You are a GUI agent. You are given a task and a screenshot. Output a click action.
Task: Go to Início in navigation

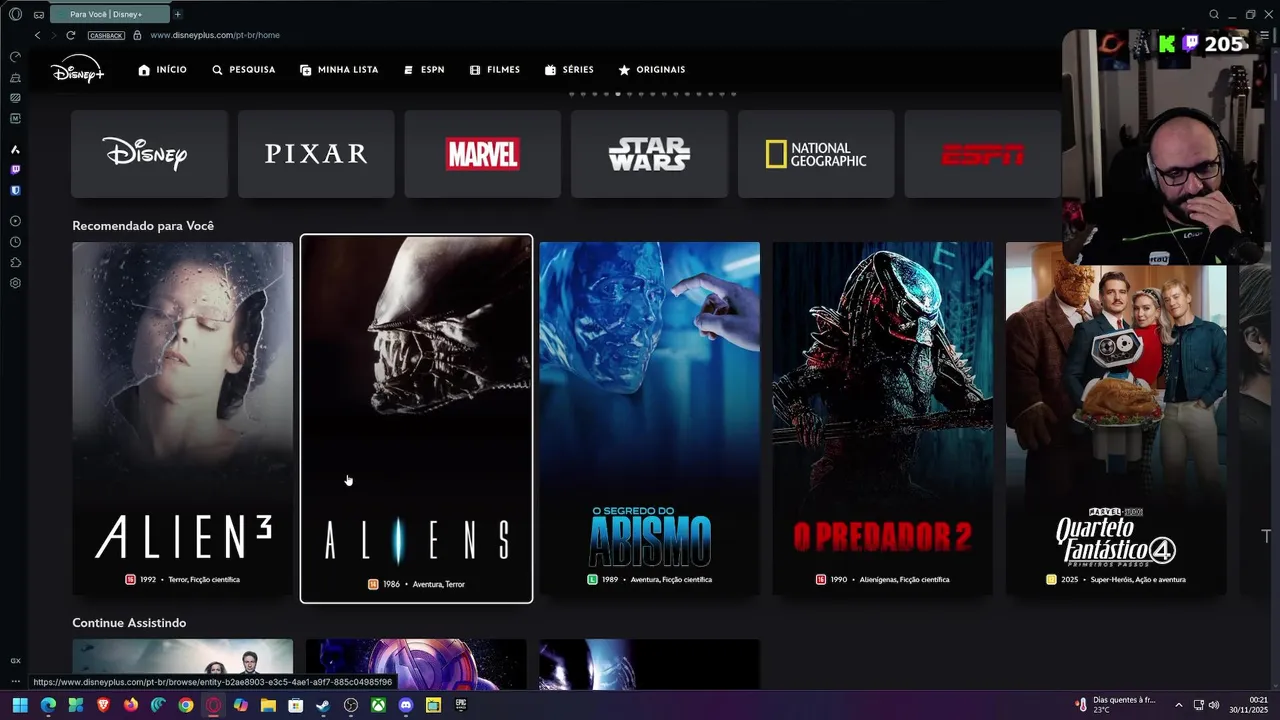(162, 70)
